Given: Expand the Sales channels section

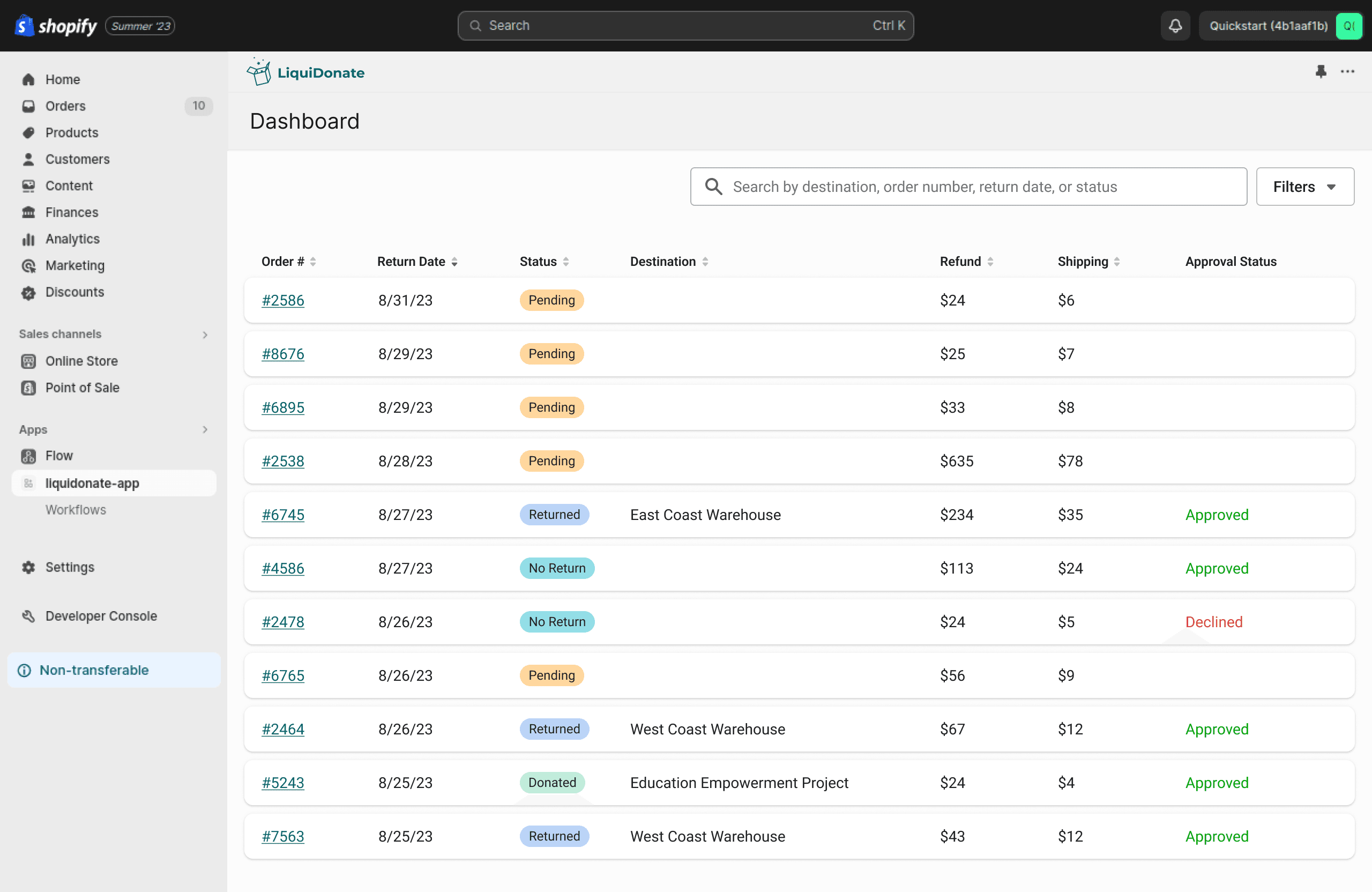Looking at the screenshot, I should [205, 334].
